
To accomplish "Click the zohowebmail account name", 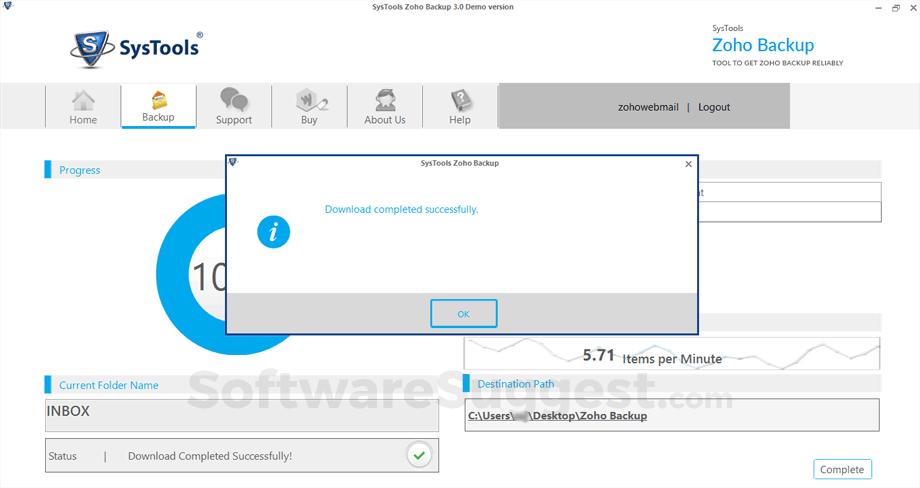I will pyautogui.click(x=648, y=107).
